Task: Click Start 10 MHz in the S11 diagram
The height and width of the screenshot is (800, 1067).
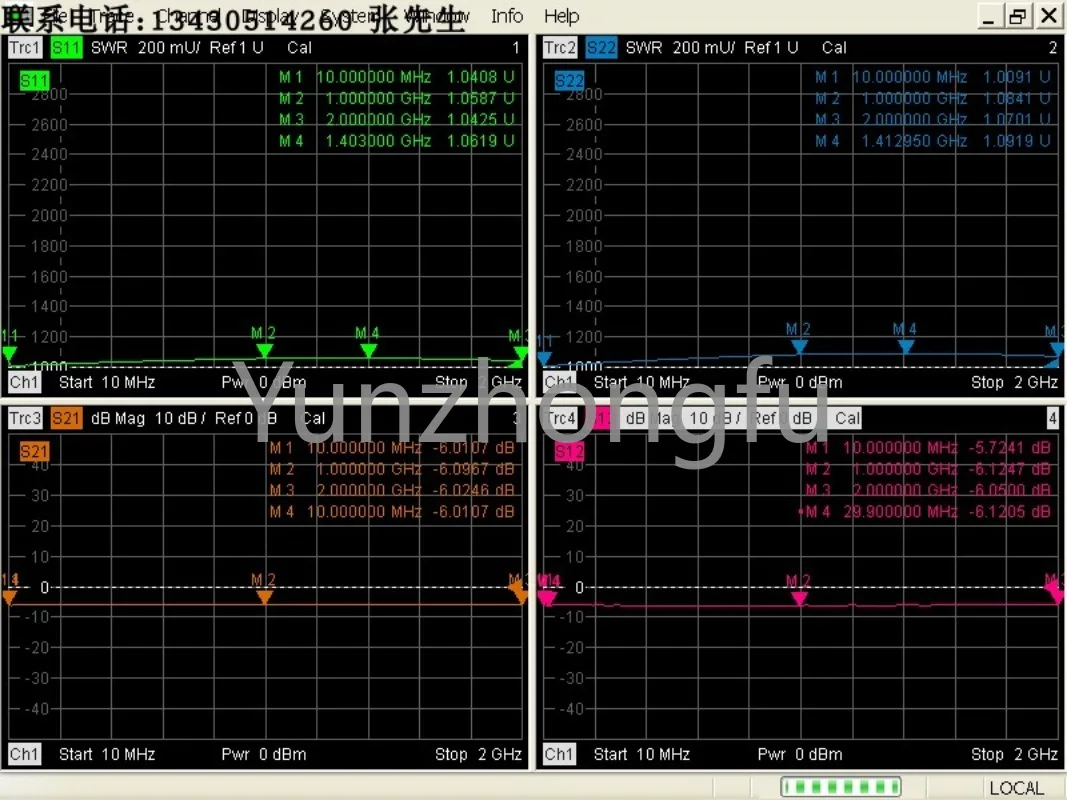Action: pos(107,382)
